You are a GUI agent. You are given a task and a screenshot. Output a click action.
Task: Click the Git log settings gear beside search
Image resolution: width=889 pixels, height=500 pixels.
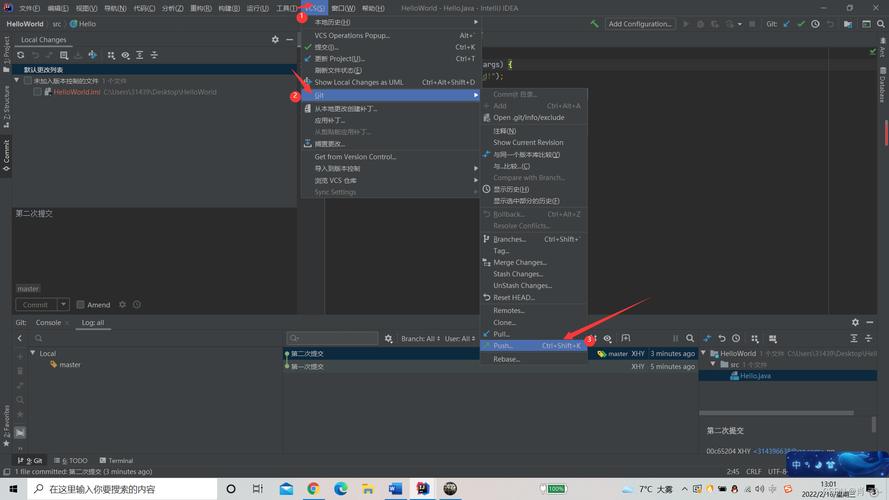point(388,338)
